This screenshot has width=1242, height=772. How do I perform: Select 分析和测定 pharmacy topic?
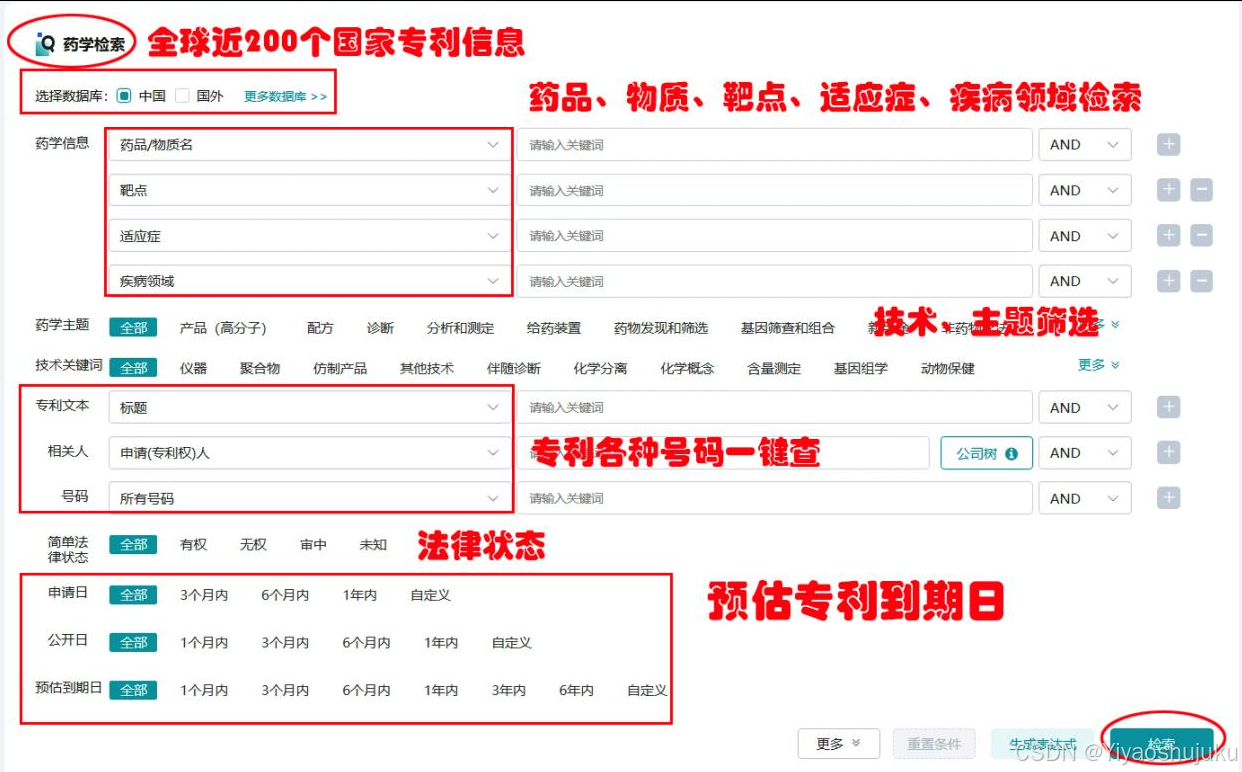pos(460,328)
